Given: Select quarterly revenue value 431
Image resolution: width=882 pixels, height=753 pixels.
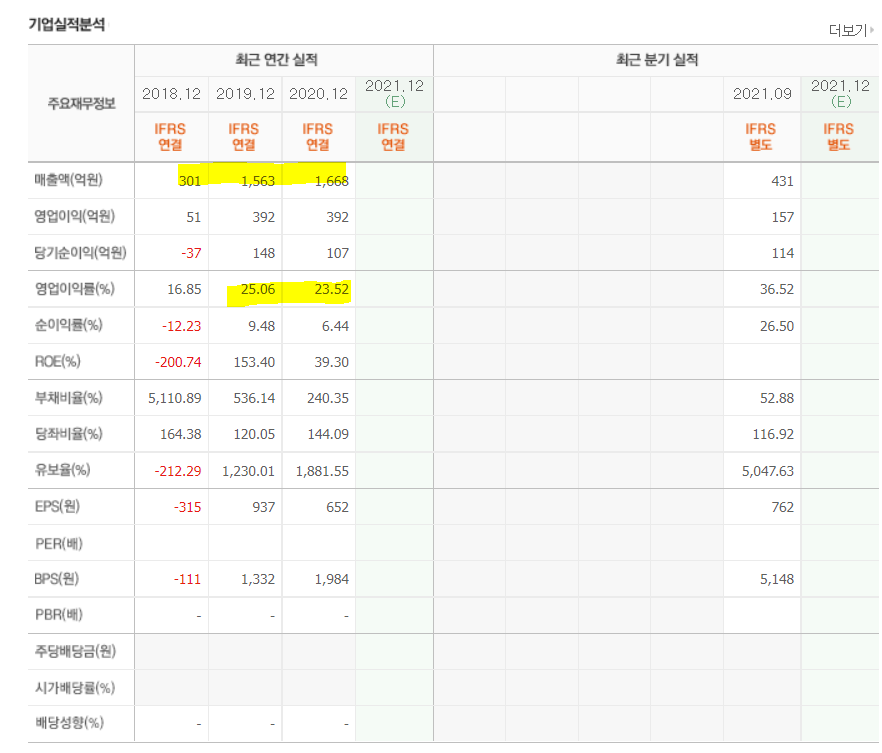Looking at the screenshot, I should click(x=782, y=181).
